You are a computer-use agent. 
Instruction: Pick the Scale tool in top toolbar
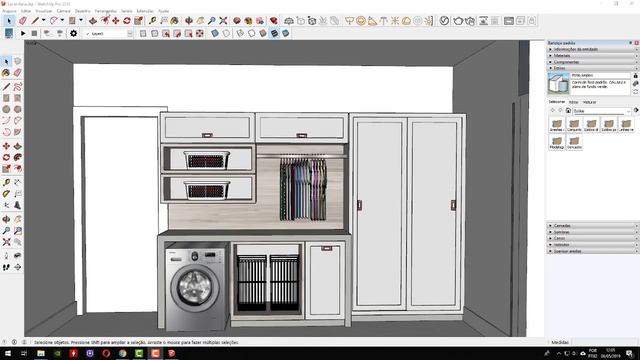click(x=138, y=20)
